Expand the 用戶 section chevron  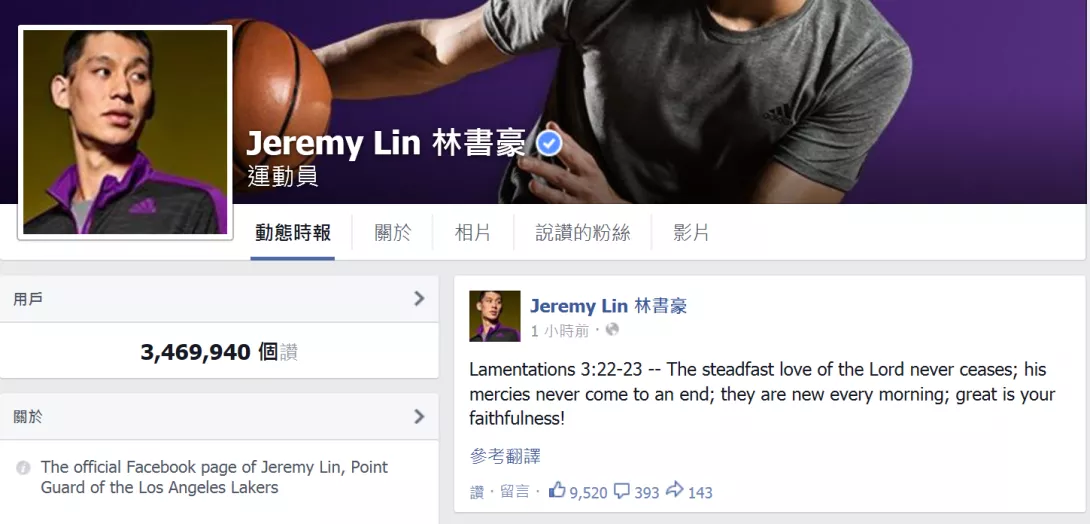pos(418,299)
